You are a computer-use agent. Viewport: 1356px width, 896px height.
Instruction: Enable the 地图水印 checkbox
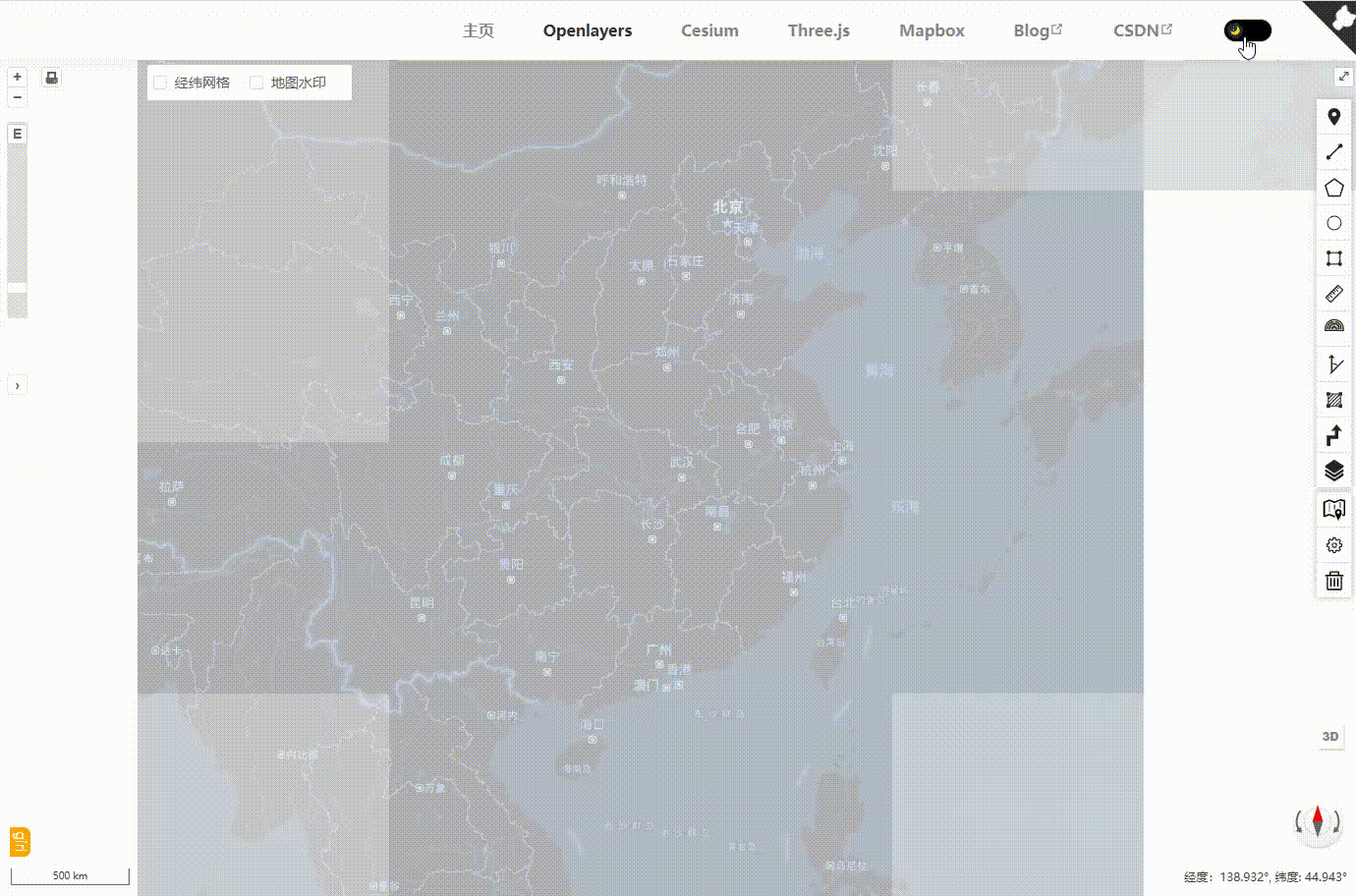point(256,83)
